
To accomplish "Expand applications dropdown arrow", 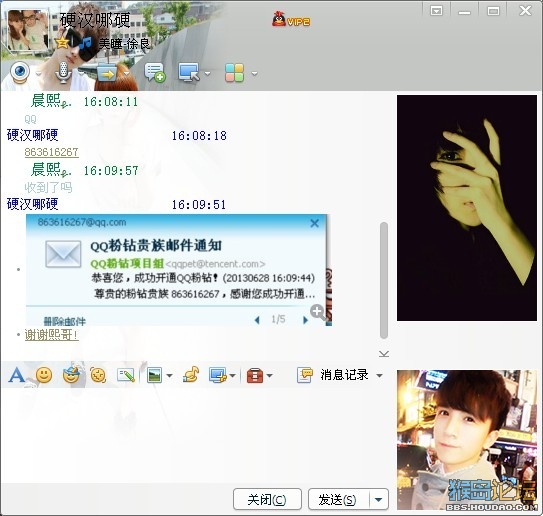I will pyautogui.click(x=255, y=73).
